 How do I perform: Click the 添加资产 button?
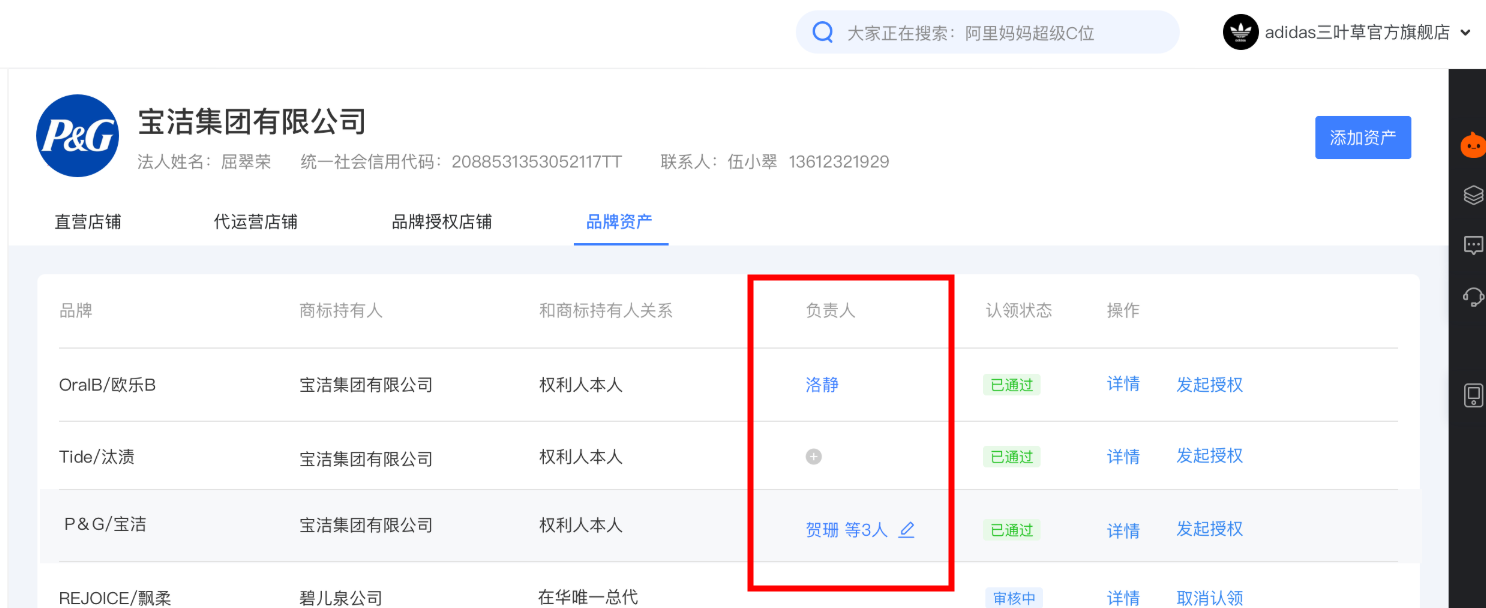click(x=1363, y=137)
